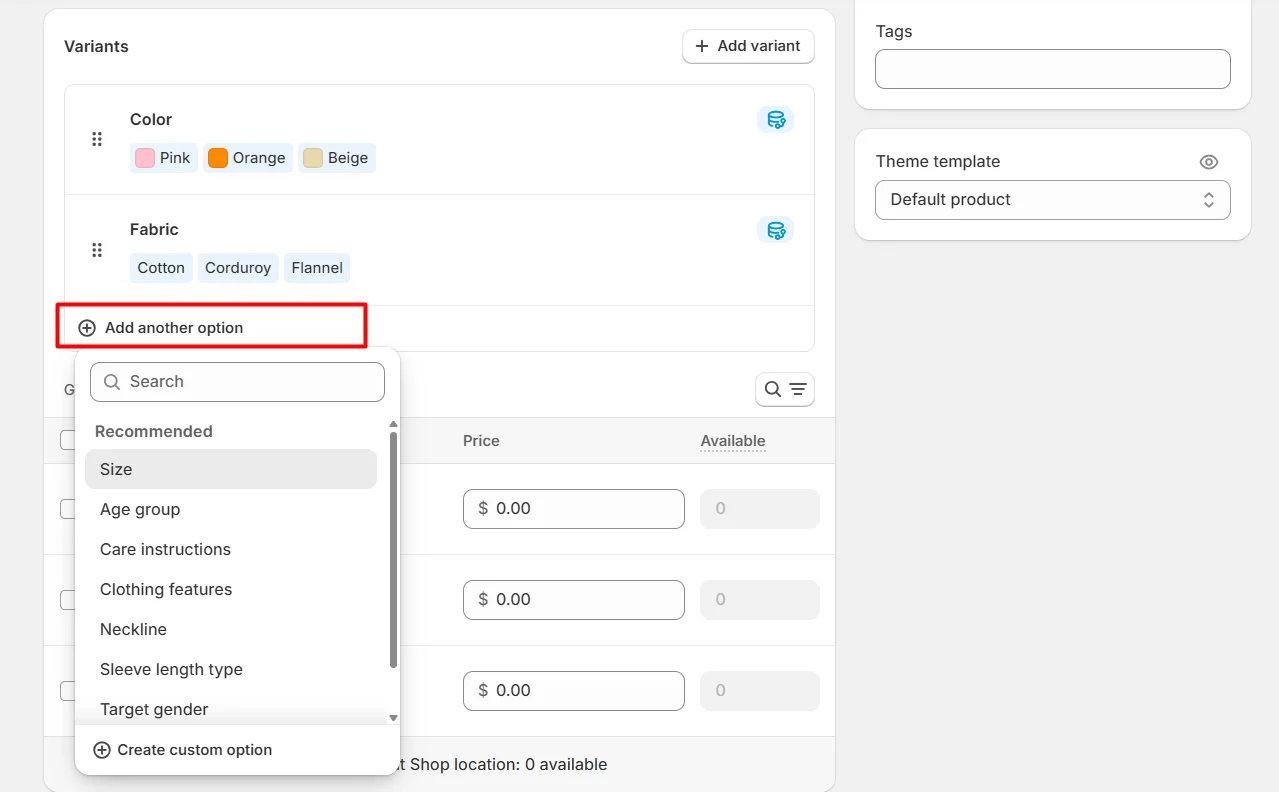Click the Pink color swatch
The width and height of the screenshot is (1279, 792).
[143, 157]
